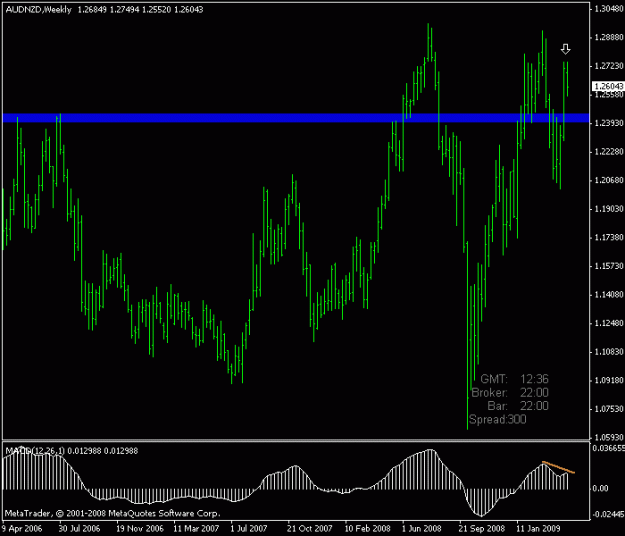The height and width of the screenshot is (536, 625).
Task: Click the 11 Jan 2009 date label
Action: pos(539,529)
